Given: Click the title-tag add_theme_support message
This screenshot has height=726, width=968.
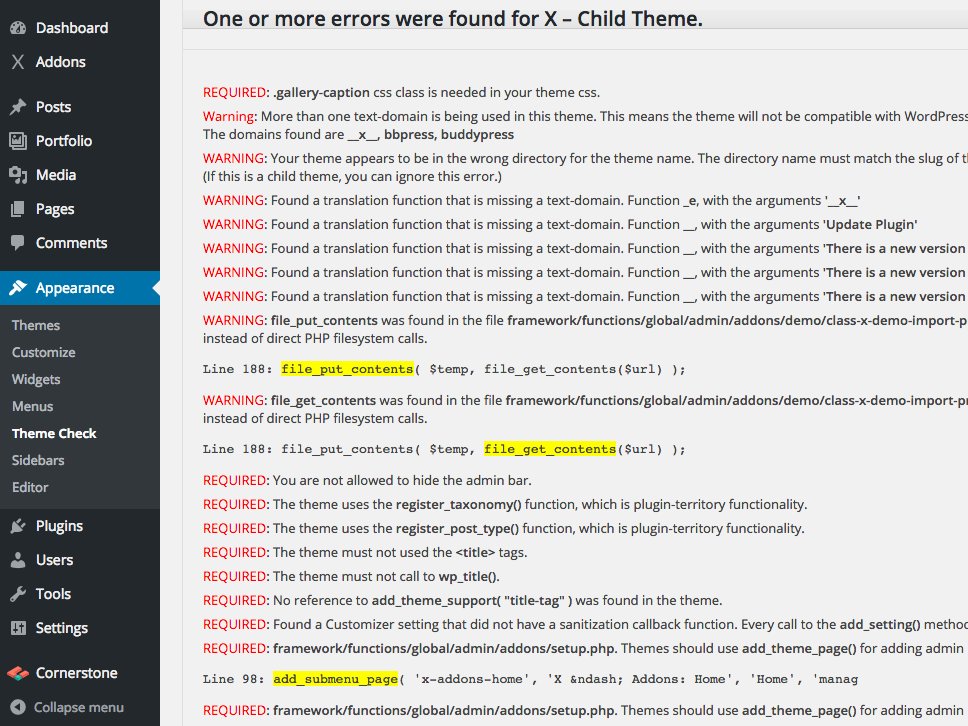Looking at the screenshot, I should point(462,601).
